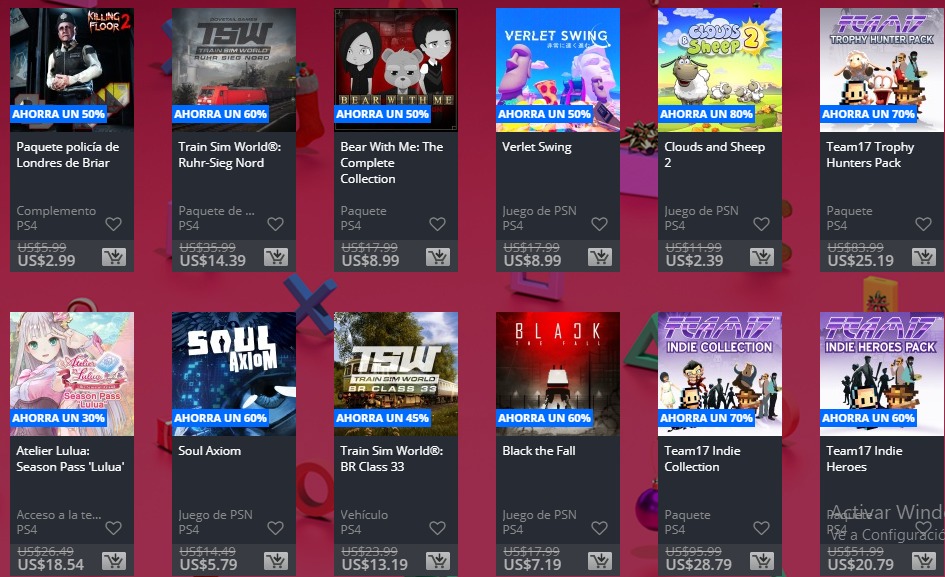
Task: Open the Bear With Me cover image
Action: 396,70
